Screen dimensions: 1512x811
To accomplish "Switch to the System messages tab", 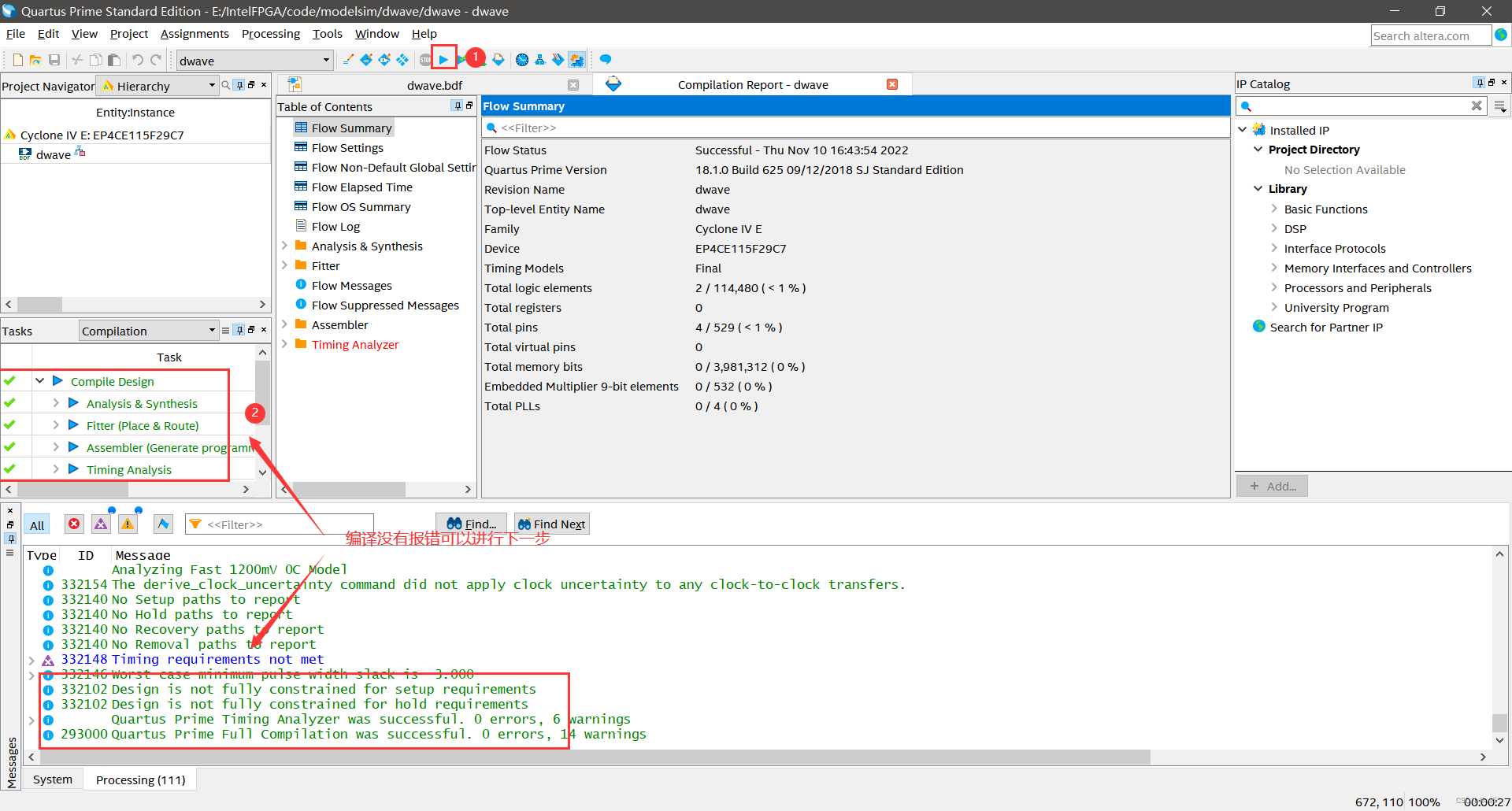I will pyautogui.click(x=53, y=780).
